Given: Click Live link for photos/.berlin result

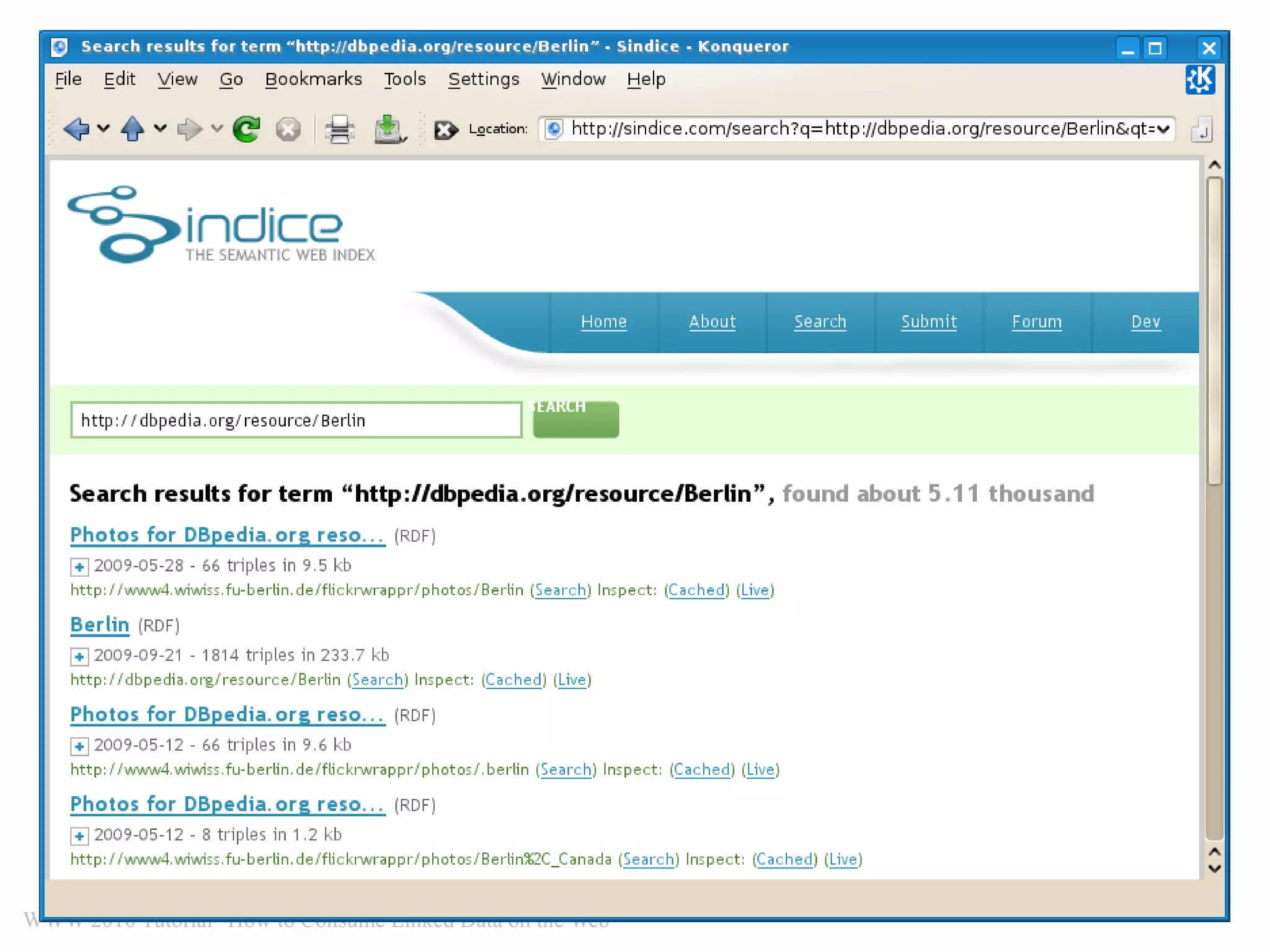Looking at the screenshot, I should (760, 770).
